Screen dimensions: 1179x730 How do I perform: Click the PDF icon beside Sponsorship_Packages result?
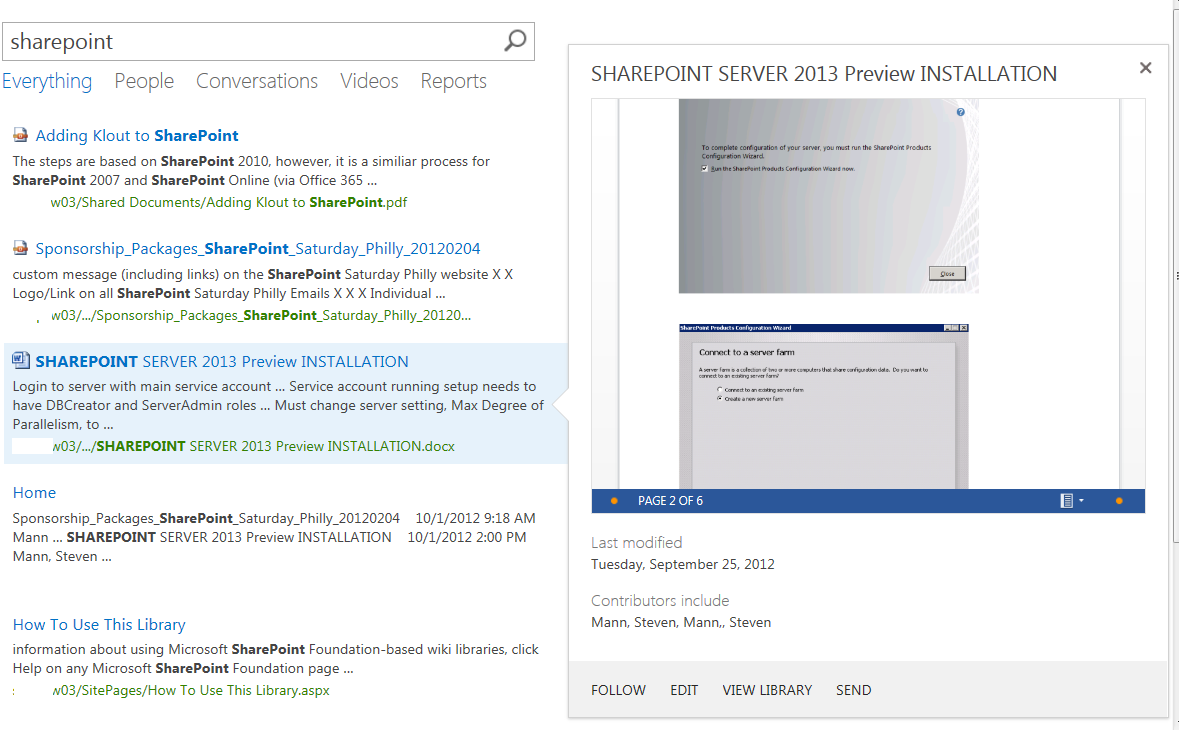[19, 247]
